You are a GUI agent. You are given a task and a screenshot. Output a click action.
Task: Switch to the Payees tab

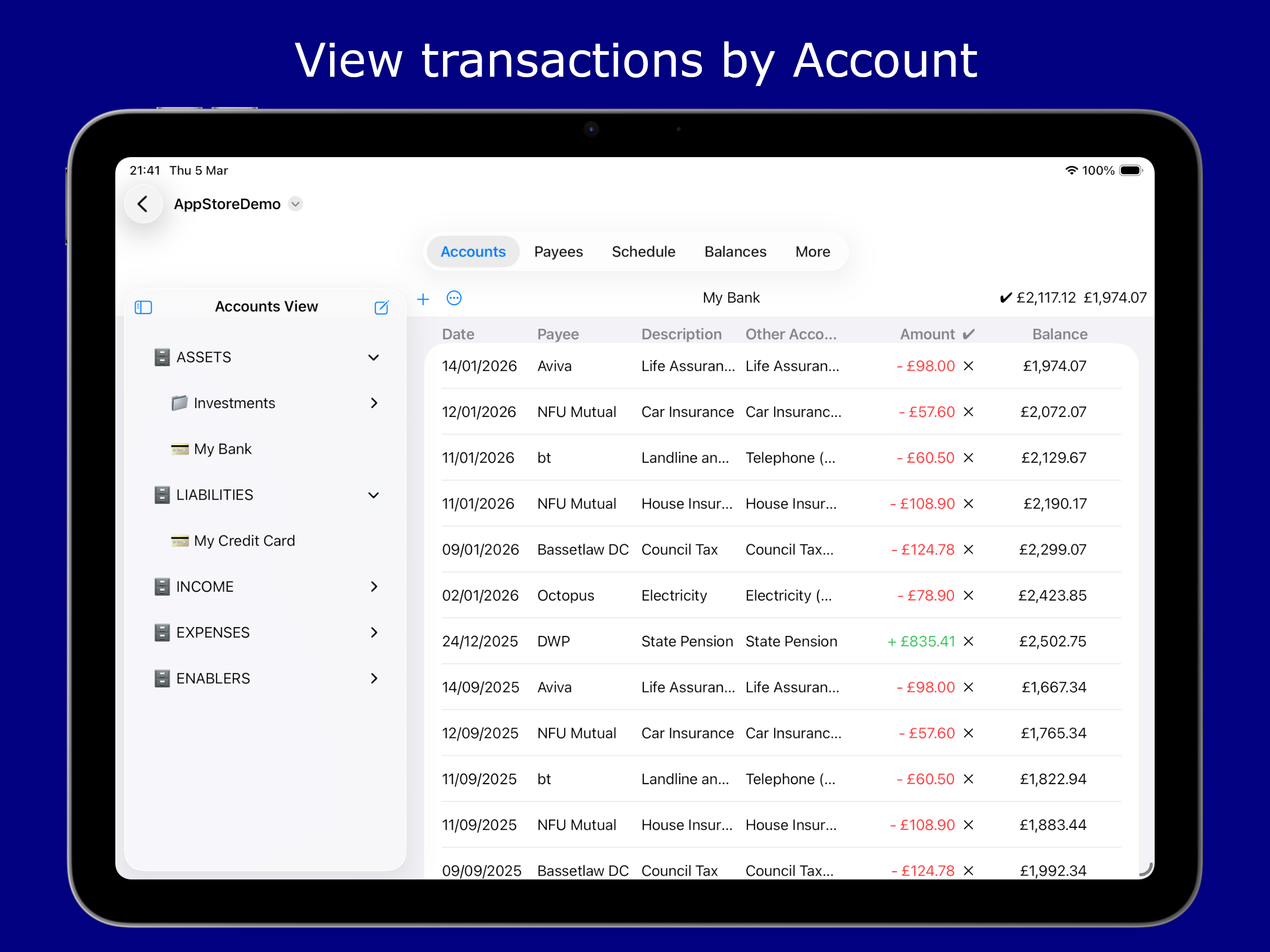pyautogui.click(x=558, y=251)
